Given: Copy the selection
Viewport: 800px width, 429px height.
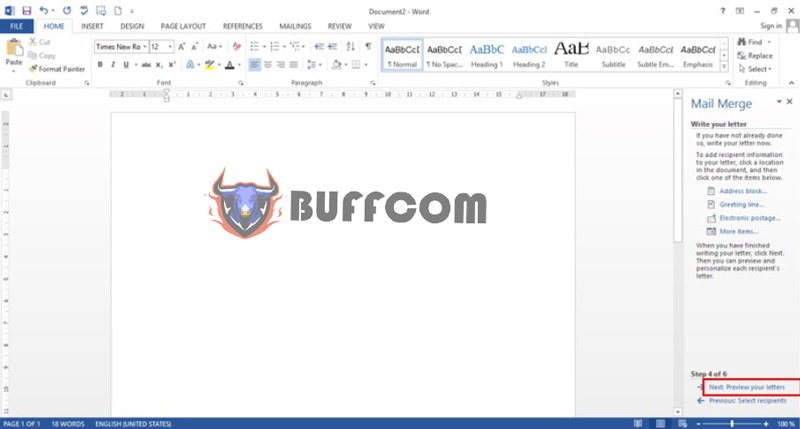Looking at the screenshot, I should pos(42,56).
